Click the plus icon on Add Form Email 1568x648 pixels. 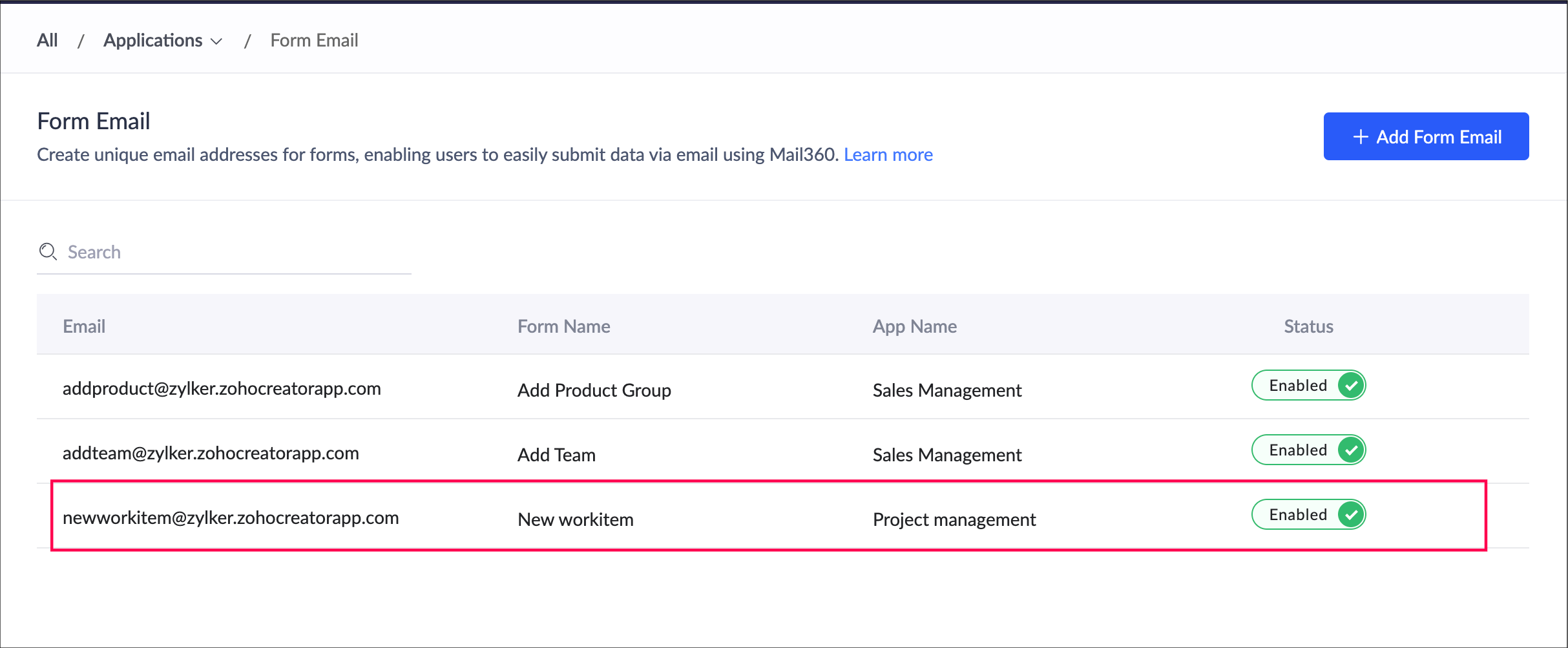tap(1361, 137)
